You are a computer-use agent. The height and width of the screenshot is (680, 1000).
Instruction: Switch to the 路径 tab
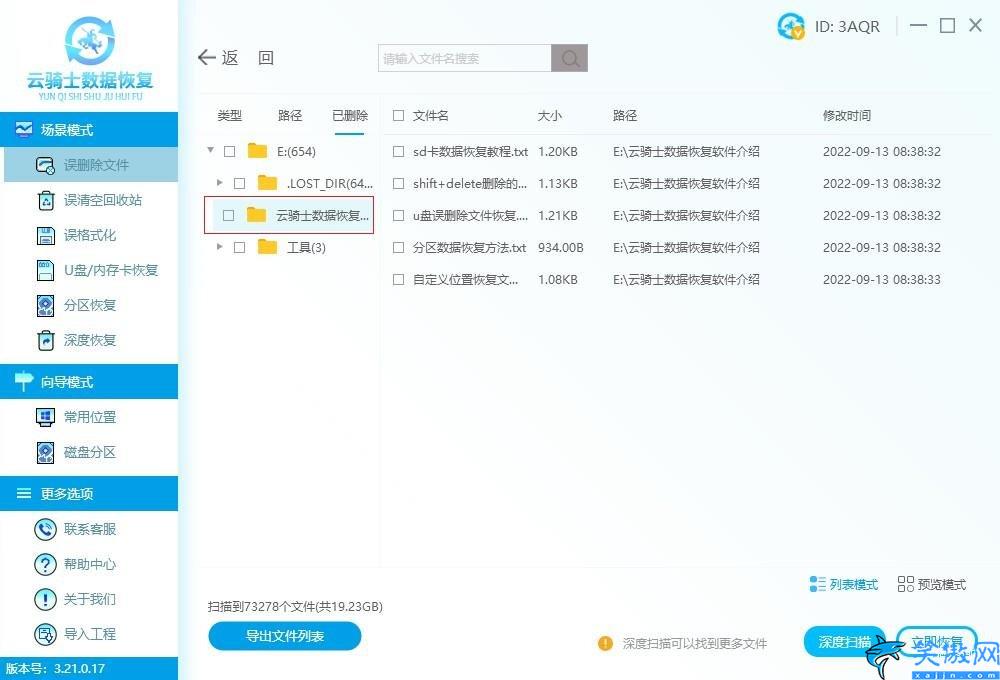coord(290,115)
